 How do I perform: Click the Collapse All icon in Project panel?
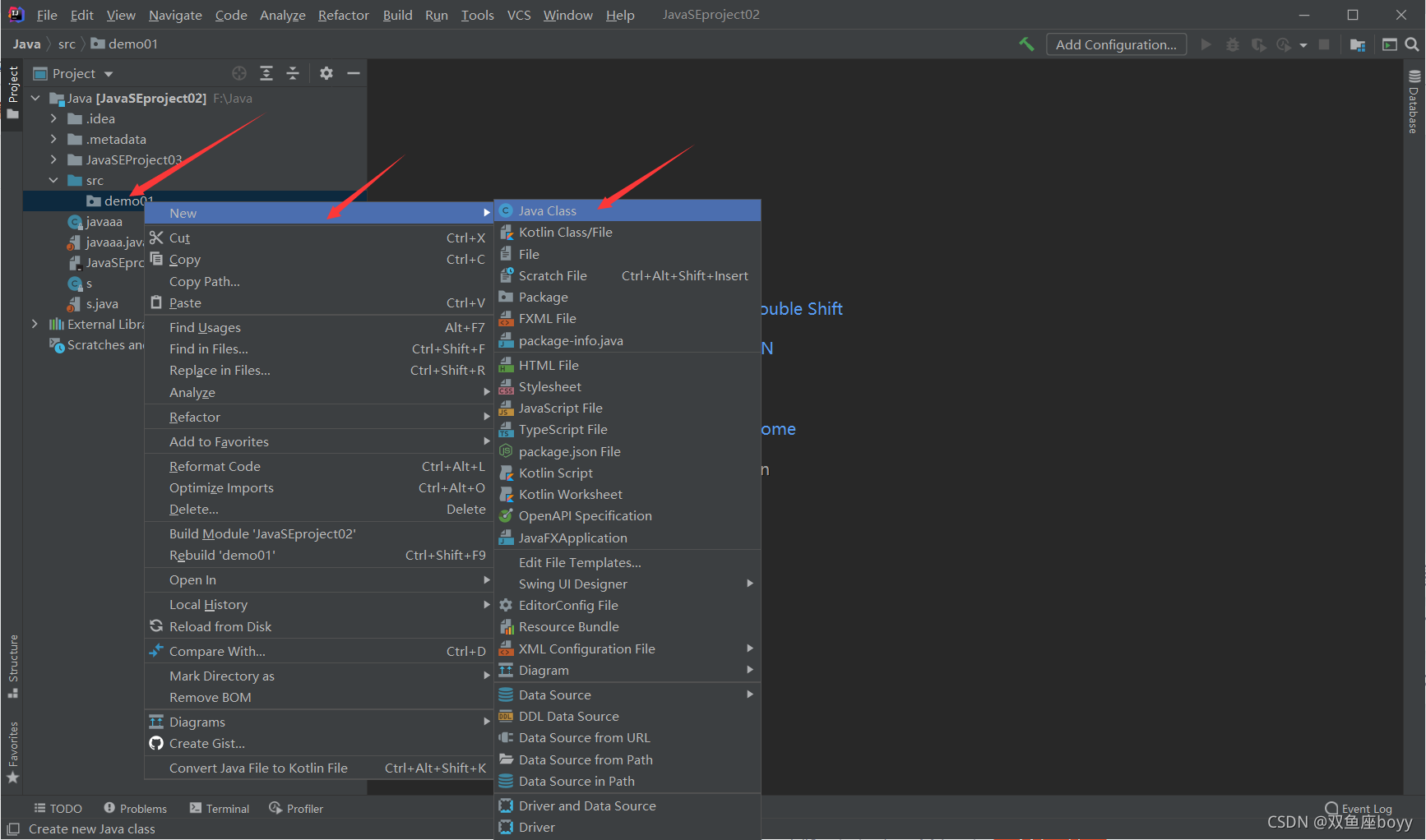coord(293,73)
